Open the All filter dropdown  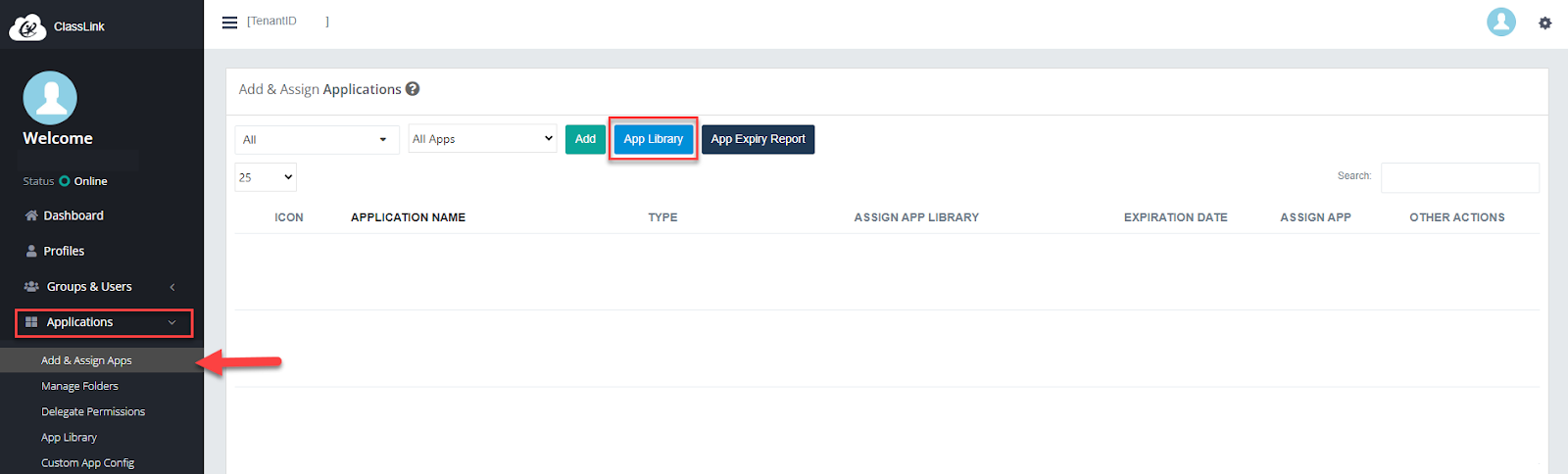pyautogui.click(x=317, y=140)
